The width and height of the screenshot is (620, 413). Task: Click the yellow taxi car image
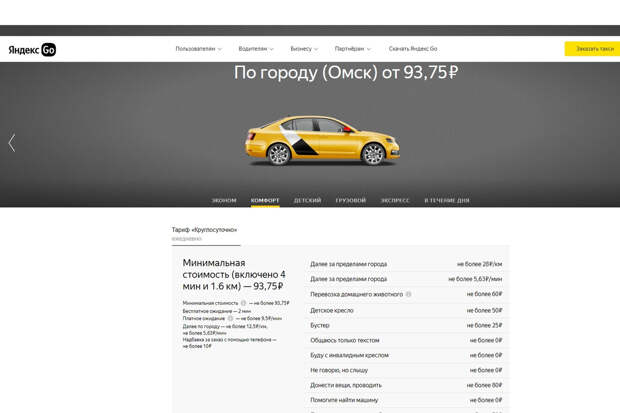322,140
